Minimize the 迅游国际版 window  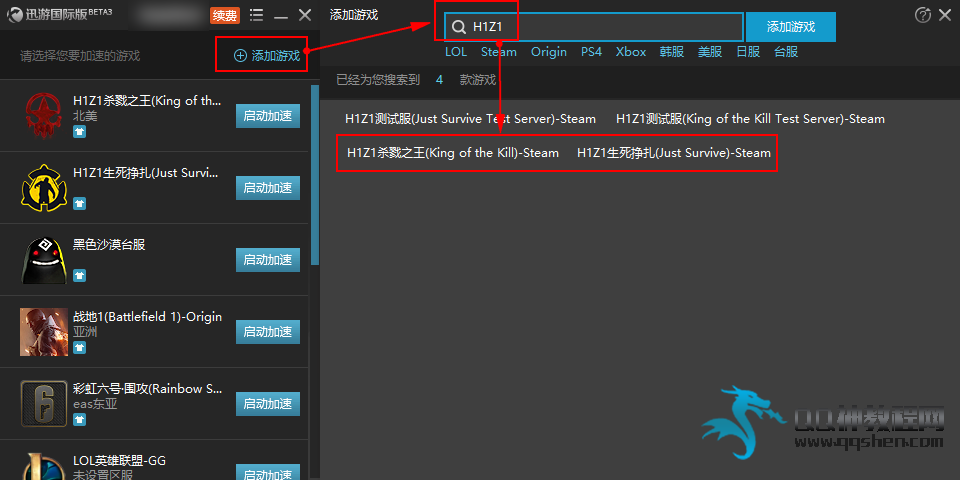click(281, 17)
